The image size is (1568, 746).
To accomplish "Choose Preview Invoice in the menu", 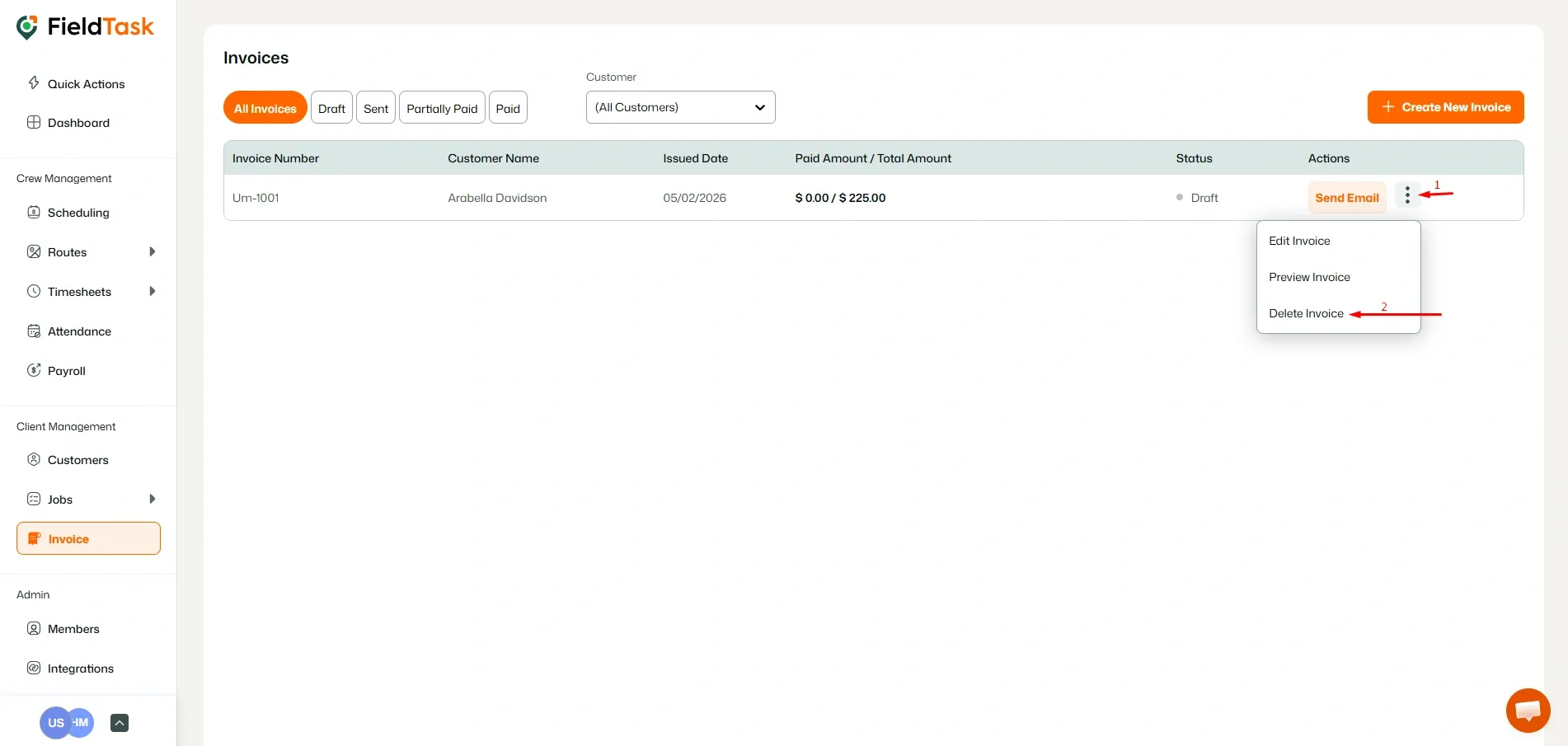I will (1309, 276).
